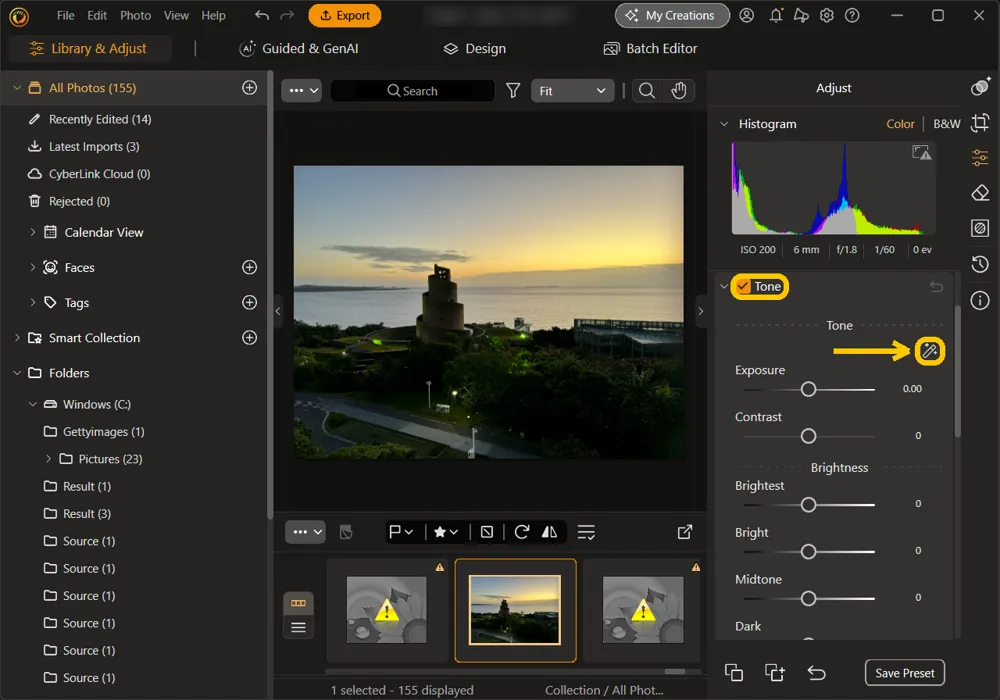Click the Contrast slider handle
The height and width of the screenshot is (700, 1000).
pos(808,436)
